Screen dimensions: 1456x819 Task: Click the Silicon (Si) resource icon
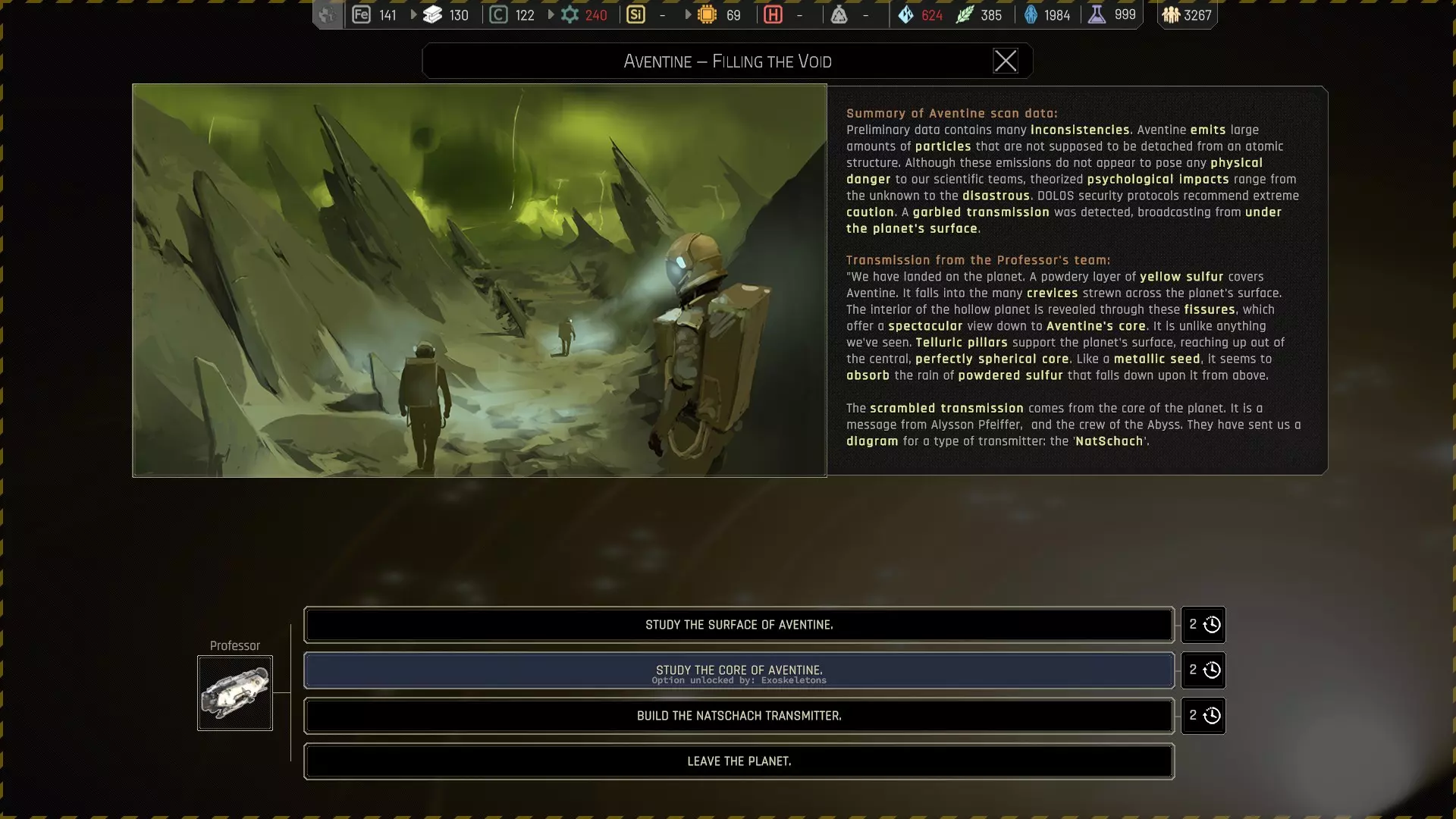636,15
